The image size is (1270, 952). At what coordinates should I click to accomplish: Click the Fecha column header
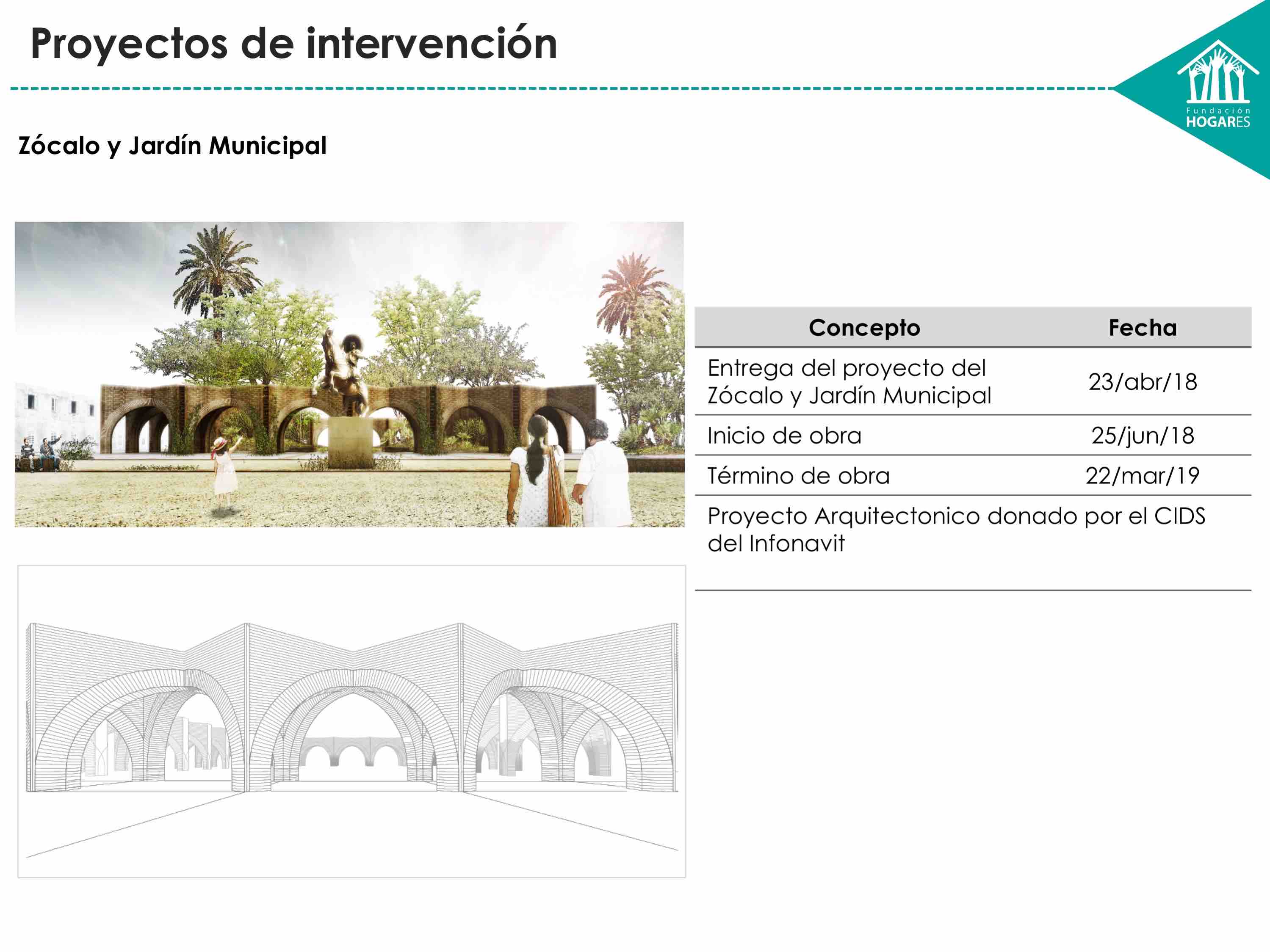click(1142, 328)
